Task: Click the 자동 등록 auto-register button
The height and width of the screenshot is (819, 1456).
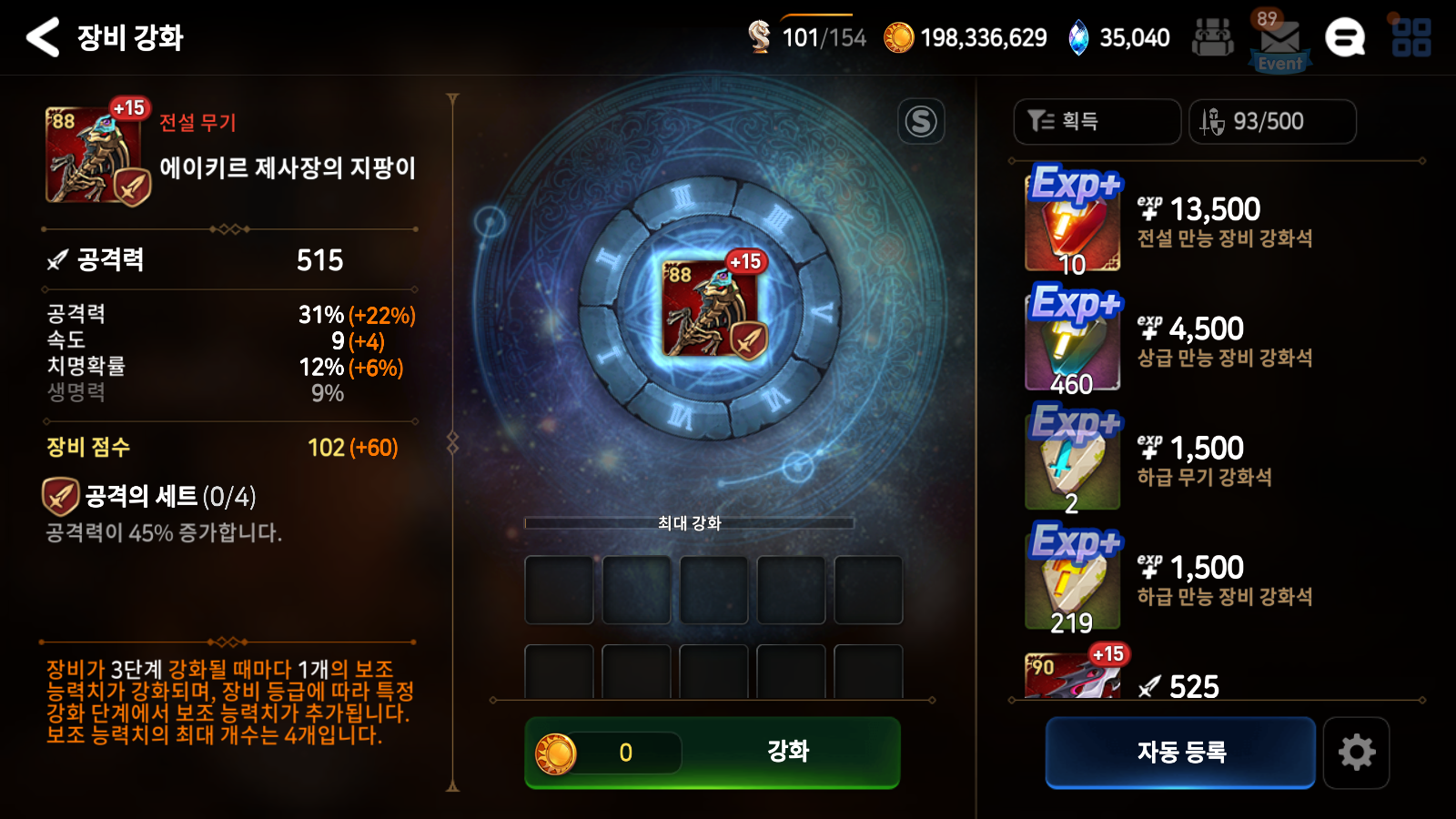Action: click(1180, 753)
